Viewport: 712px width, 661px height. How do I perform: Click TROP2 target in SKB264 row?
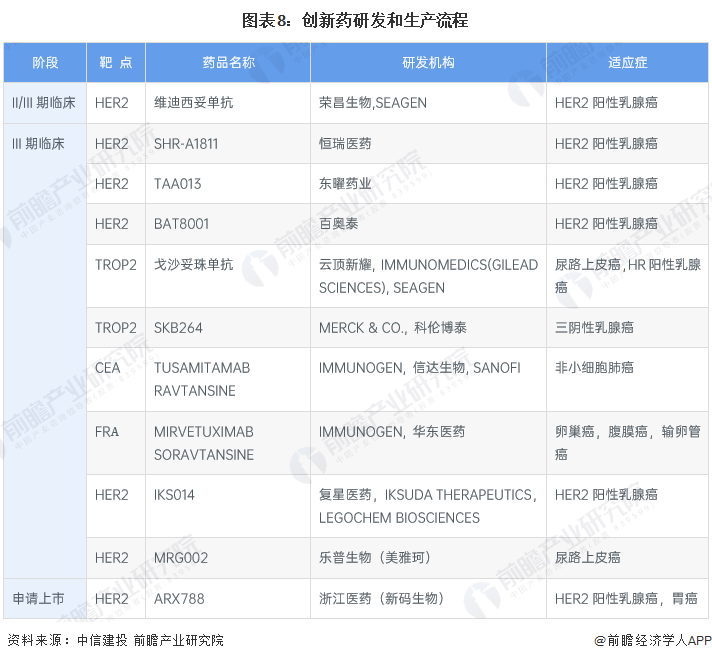click(x=116, y=328)
